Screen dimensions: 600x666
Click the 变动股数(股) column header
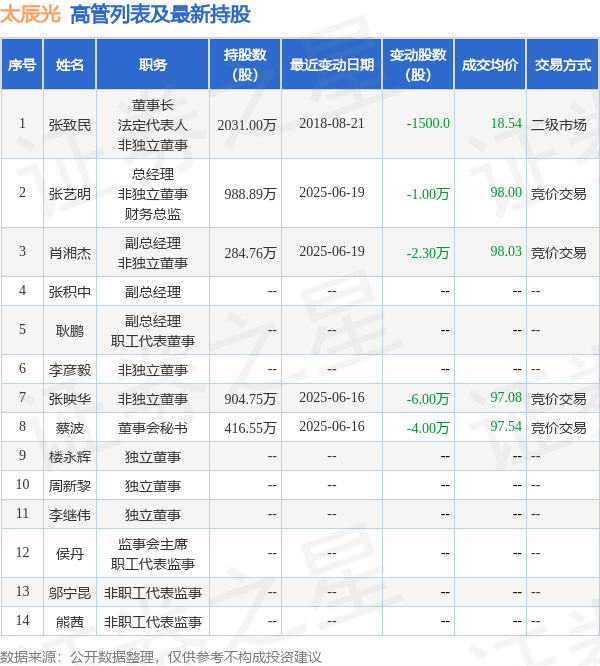[x=418, y=65]
